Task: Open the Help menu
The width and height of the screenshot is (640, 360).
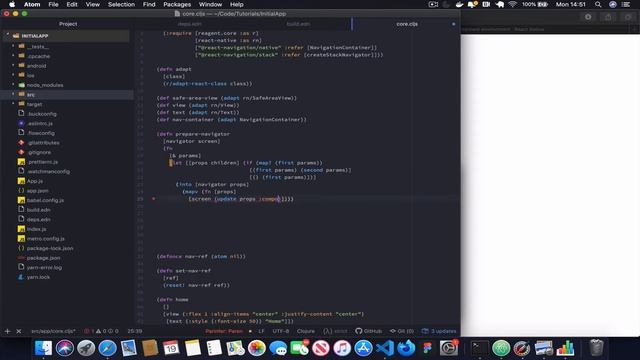Action: pos(237,4)
